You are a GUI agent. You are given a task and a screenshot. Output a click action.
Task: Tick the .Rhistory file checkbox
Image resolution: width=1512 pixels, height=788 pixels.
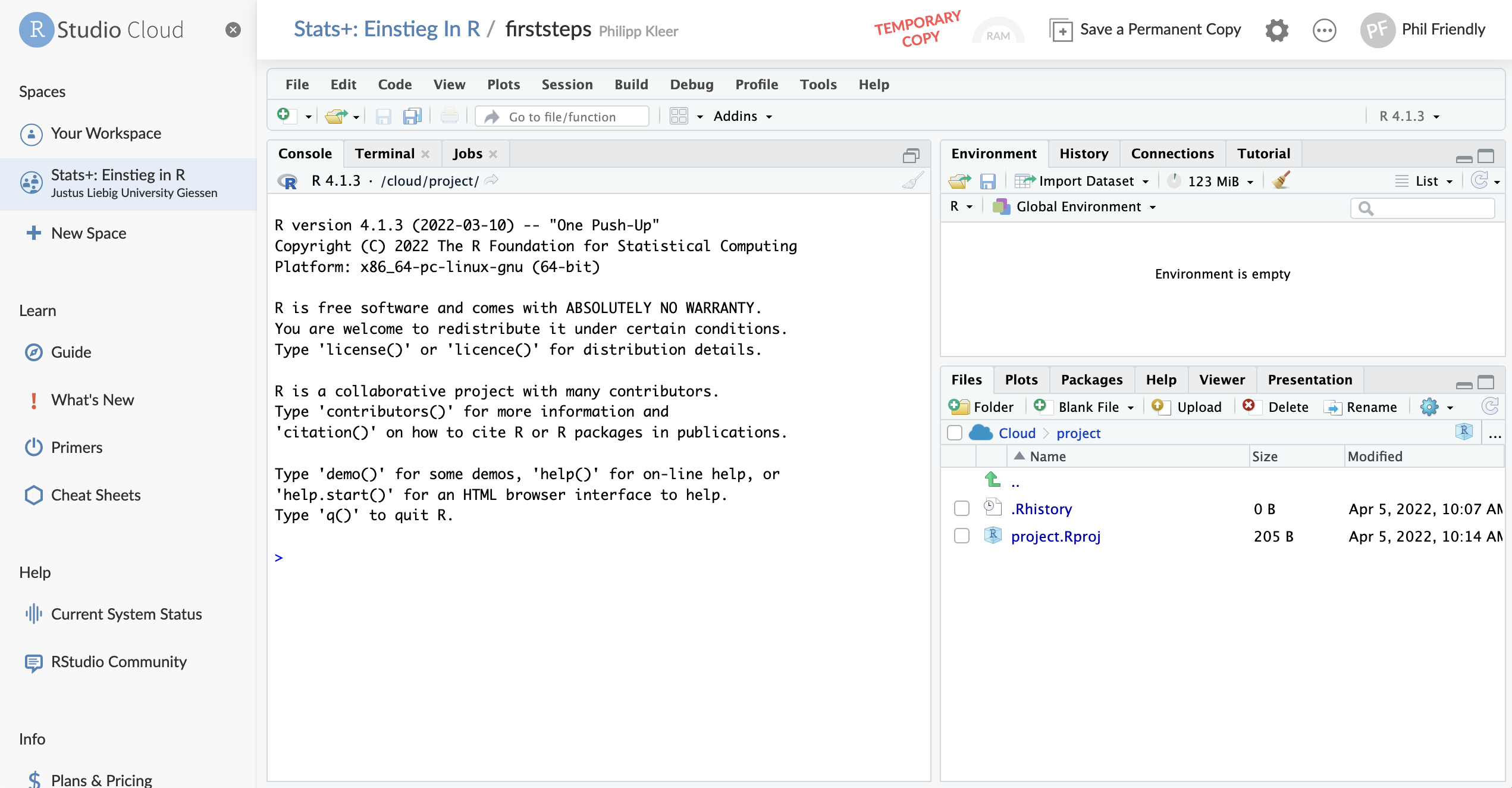pos(961,508)
